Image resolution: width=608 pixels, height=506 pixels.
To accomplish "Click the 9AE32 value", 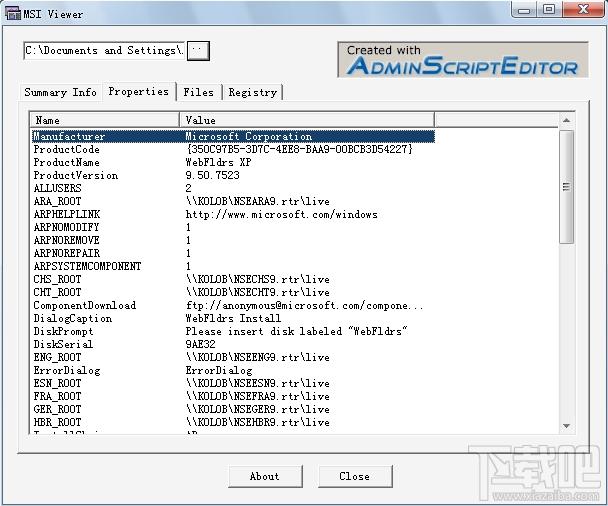I will 200,344.
